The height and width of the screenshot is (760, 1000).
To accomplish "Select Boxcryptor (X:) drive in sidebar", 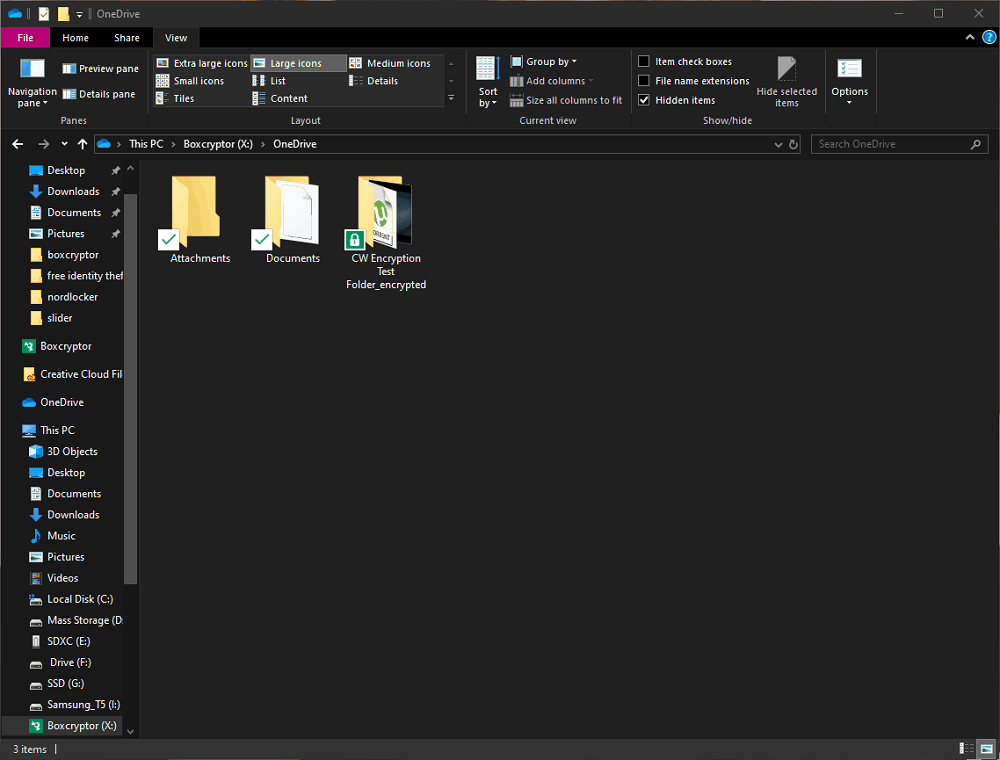I will point(62,726).
